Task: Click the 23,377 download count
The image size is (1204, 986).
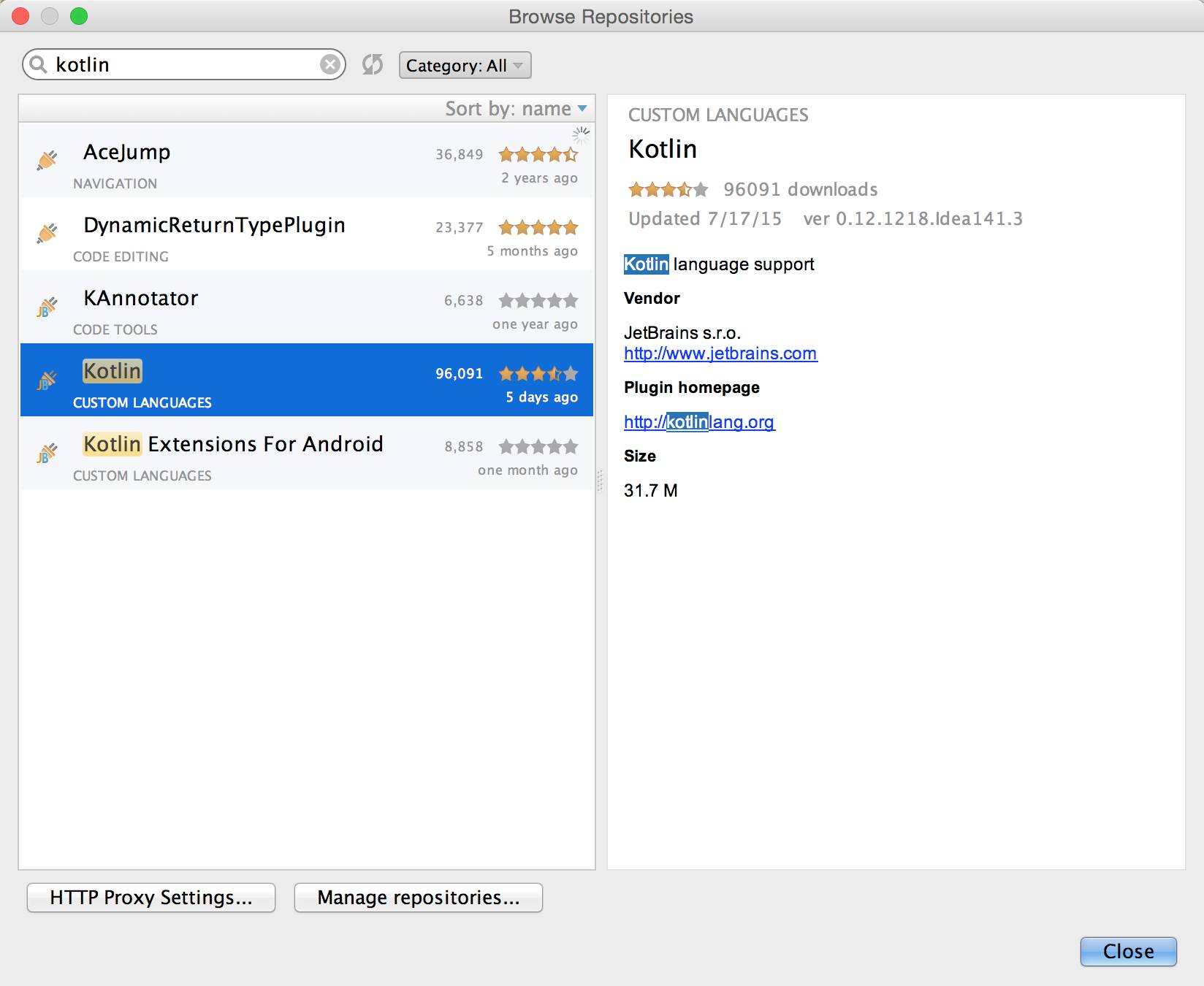Action: tap(460, 227)
